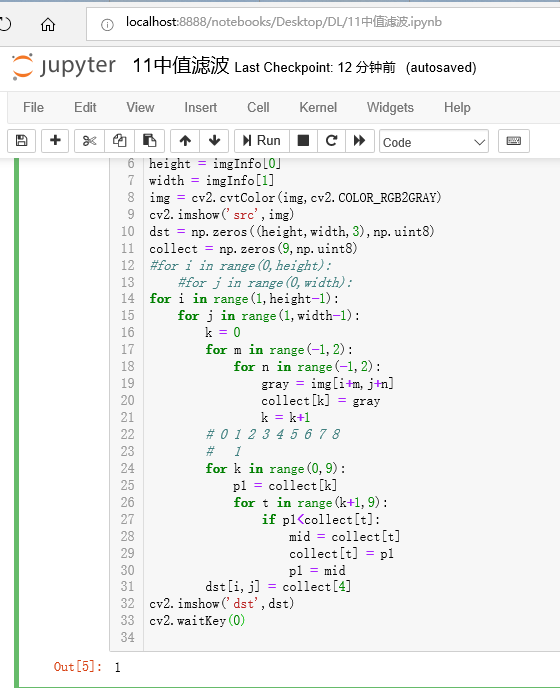Click for j in range(1,width-1) line
The image size is (560, 691).
[x=269, y=316]
